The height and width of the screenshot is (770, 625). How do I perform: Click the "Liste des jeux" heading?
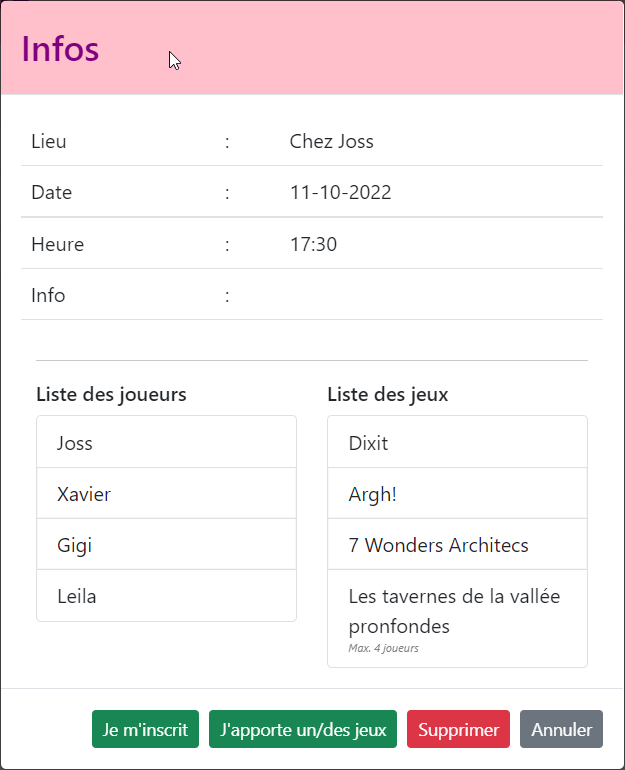[387, 394]
